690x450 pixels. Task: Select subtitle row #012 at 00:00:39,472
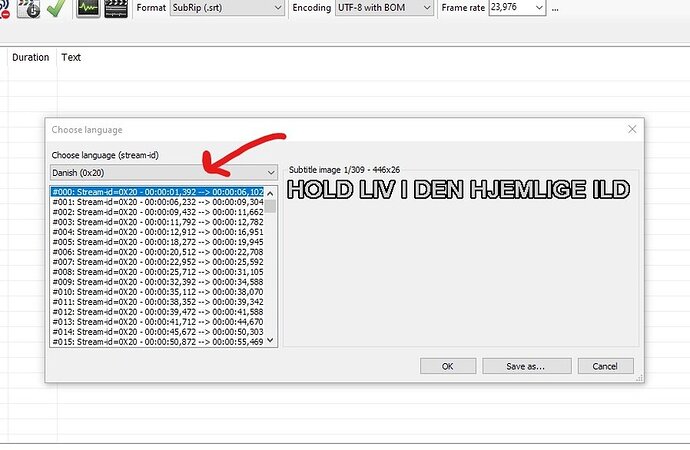pyautogui.click(x=158, y=312)
